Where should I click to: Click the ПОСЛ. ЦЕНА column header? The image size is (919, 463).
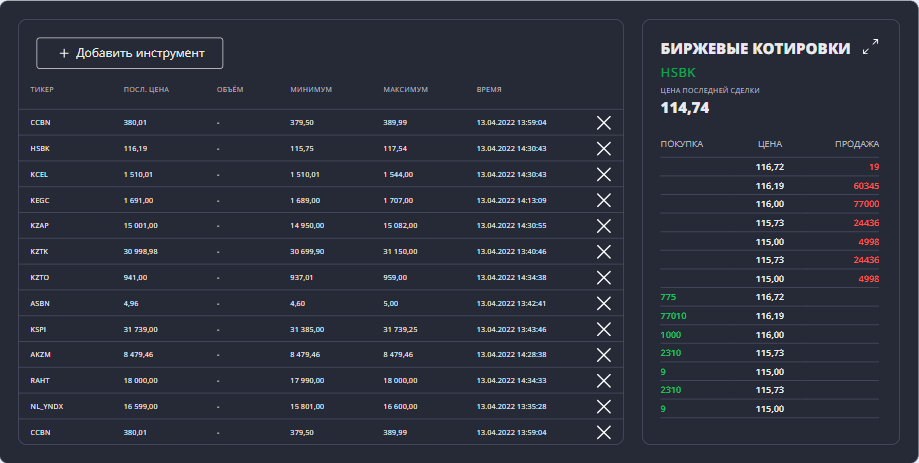tap(146, 90)
